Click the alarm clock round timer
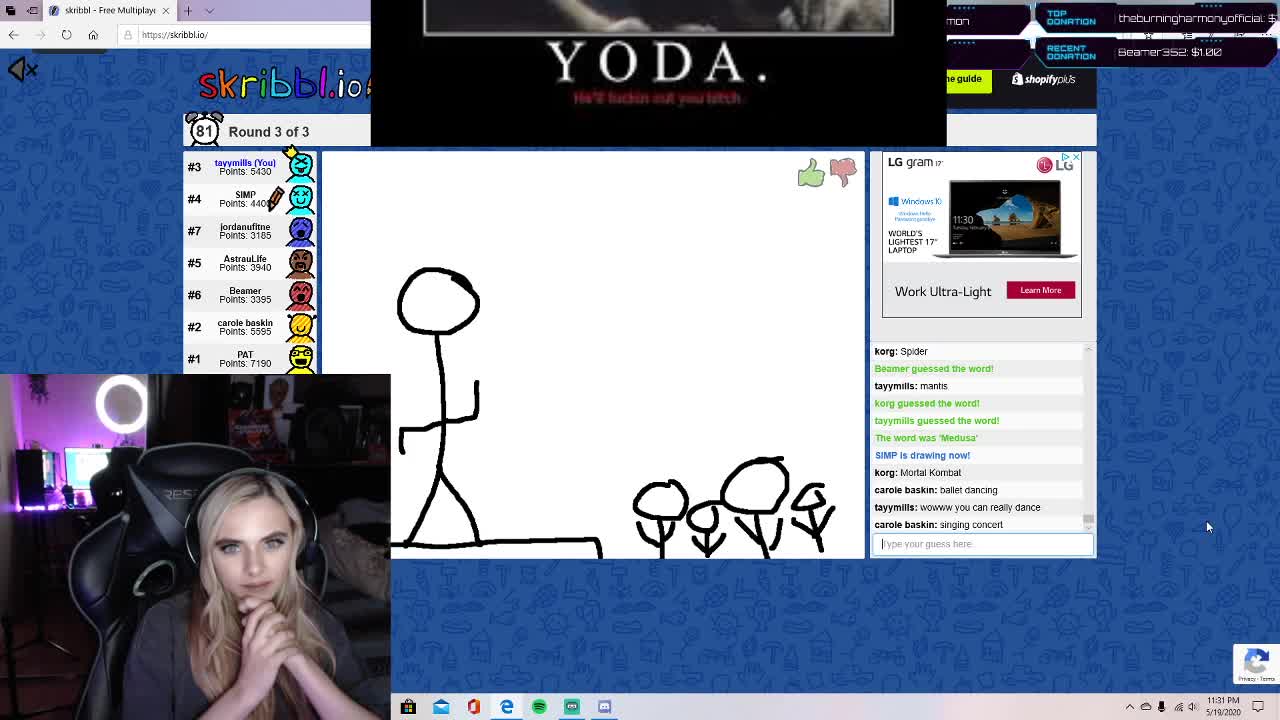1280x720 pixels. (x=204, y=130)
